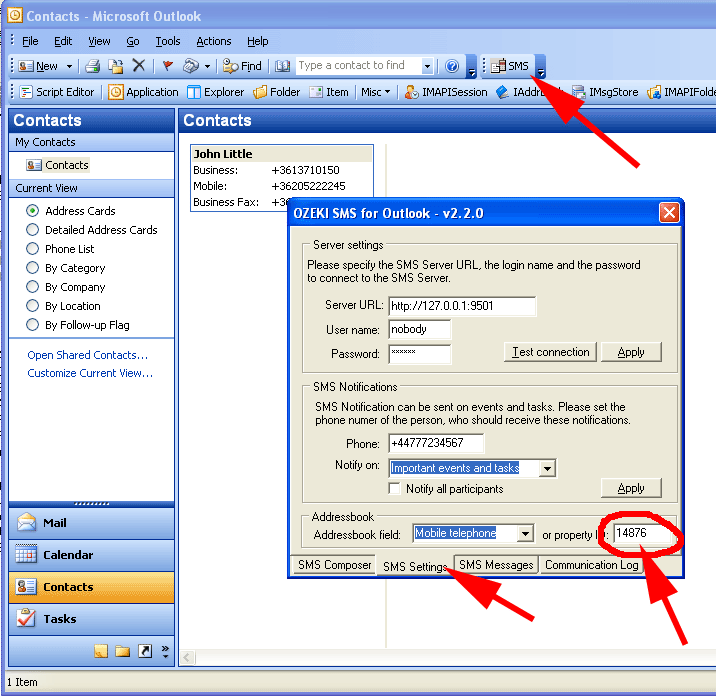This screenshot has height=696, width=716.
Task: Click the Customize Current View link
Action: click(90, 373)
